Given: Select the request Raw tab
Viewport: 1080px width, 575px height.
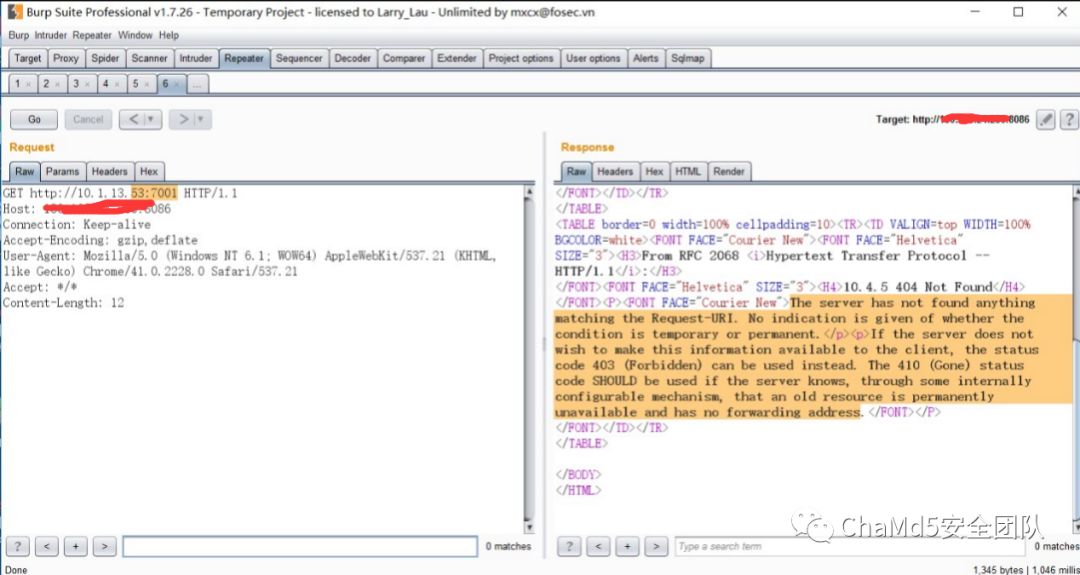Looking at the screenshot, I should click(x=25, y=171).
